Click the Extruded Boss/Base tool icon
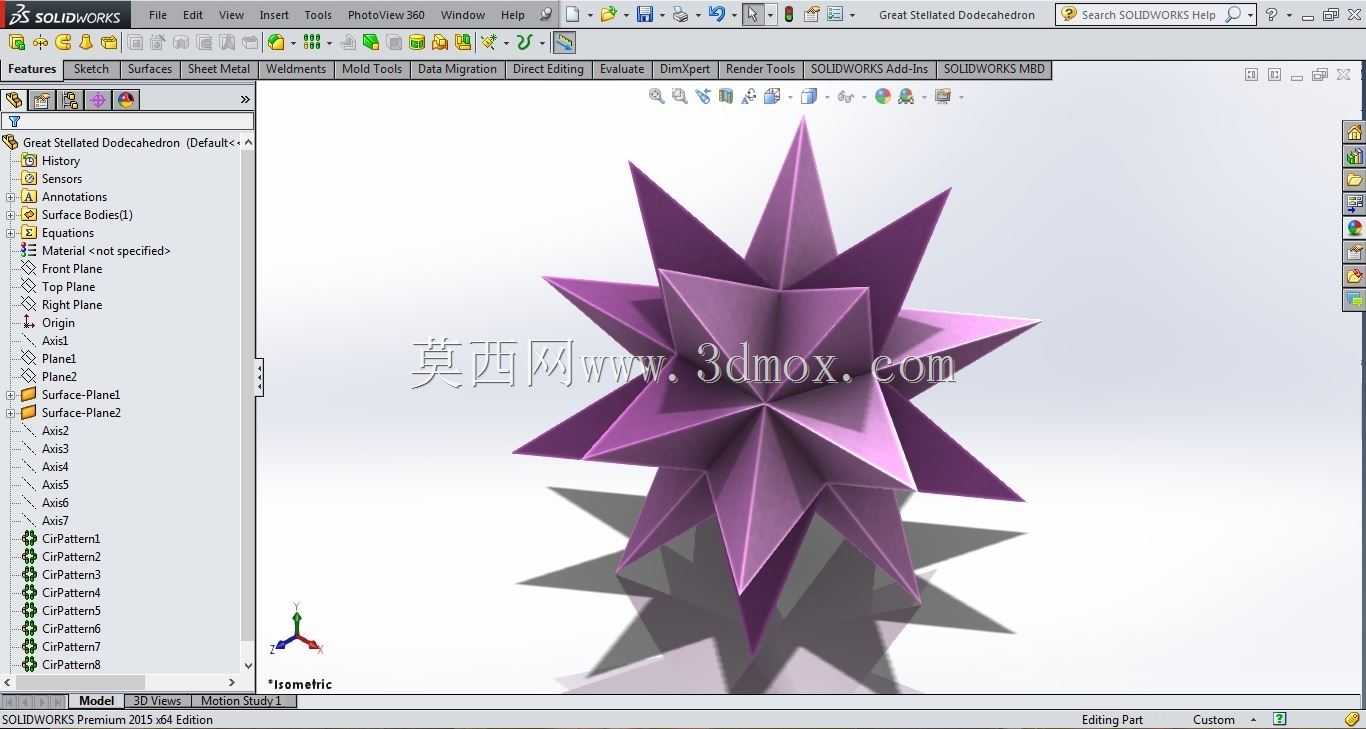 coord(16,42)
